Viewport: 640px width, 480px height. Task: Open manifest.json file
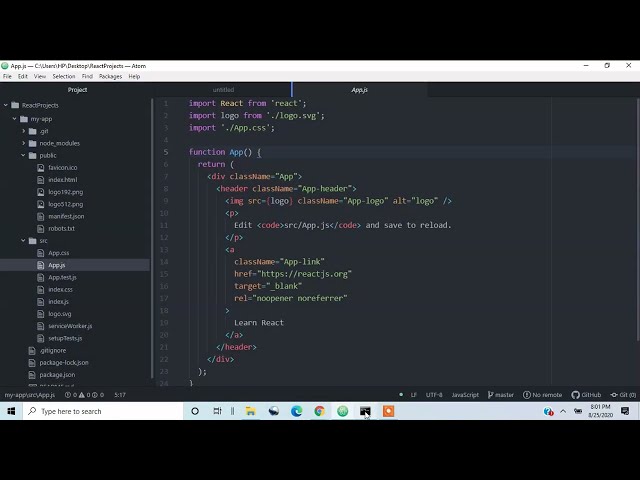click(66, 216)
